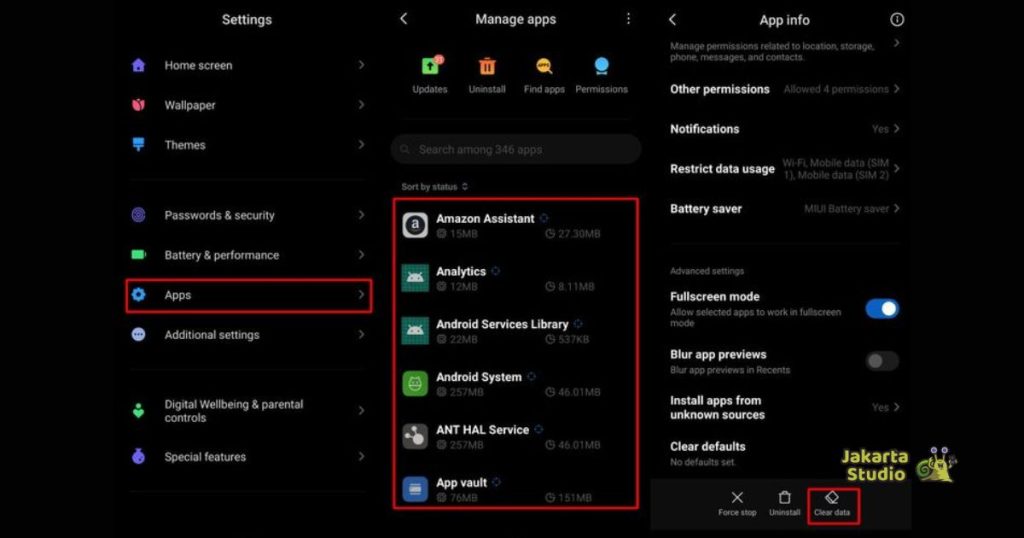
Task: Expand Battery saver option chevron
Action: click(896, 209)
